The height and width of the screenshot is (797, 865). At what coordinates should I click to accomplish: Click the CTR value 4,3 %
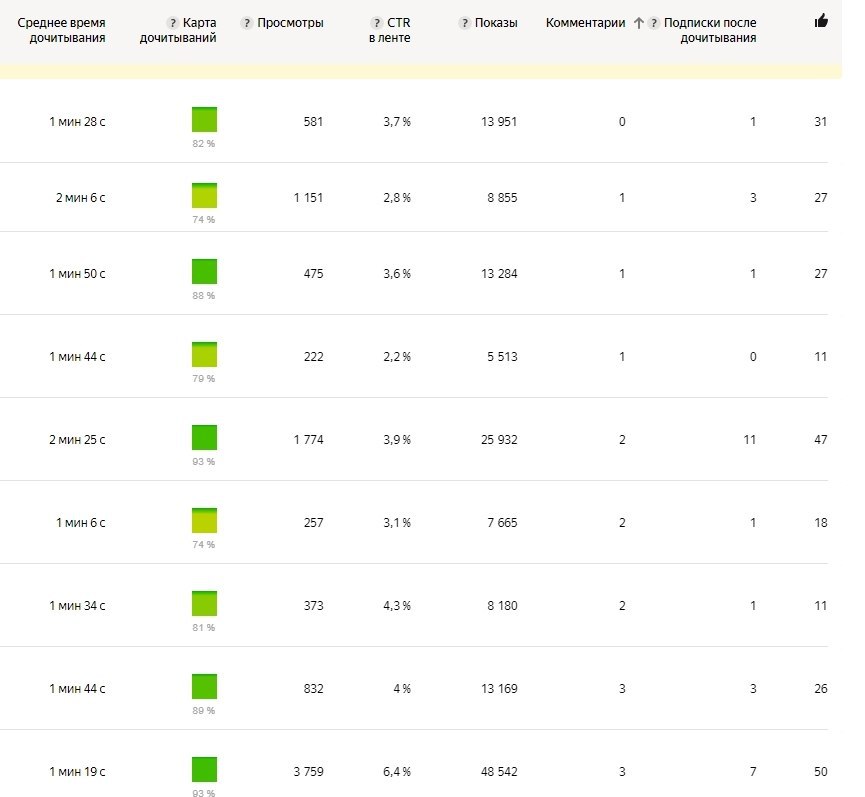(397, 606)
